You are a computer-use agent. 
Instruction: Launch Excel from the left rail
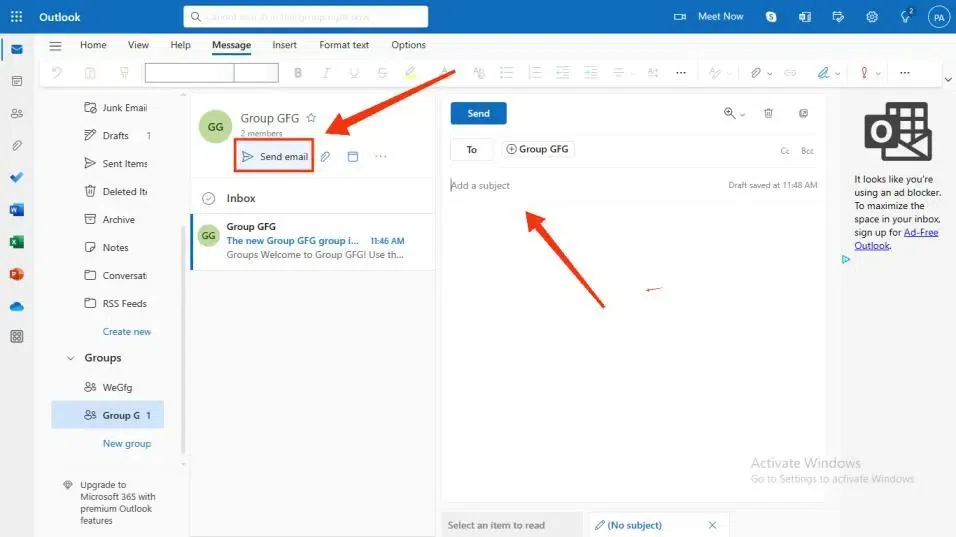[17, 242]
